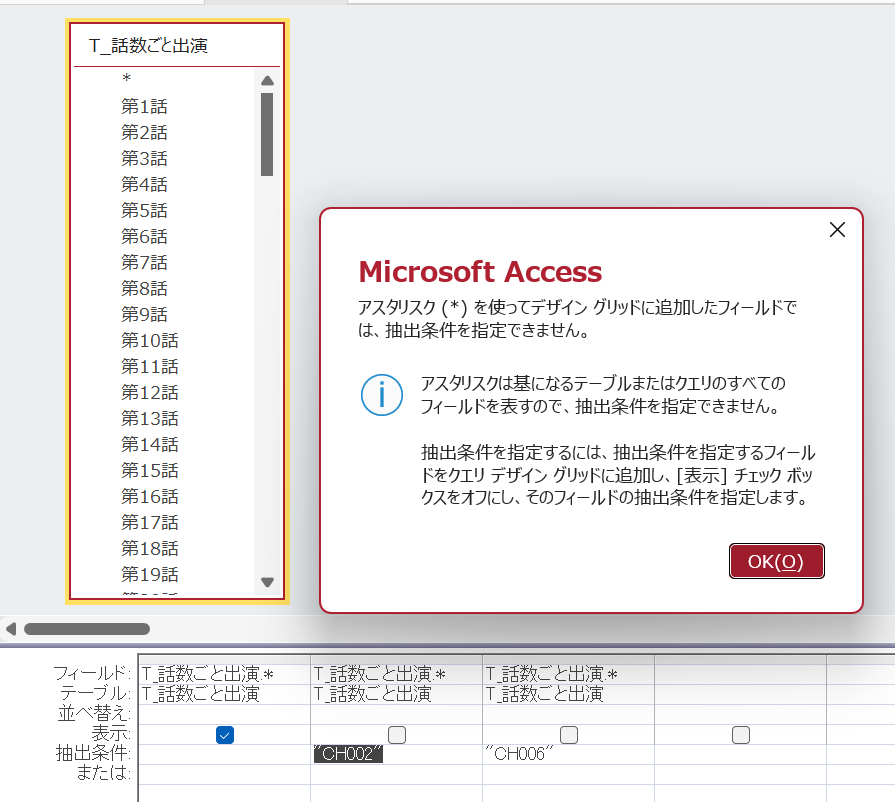Viewport: 895px width, 802px height.
Task: Click the second column field cell T_話数ごと出演.*
Action: click(x=397, y=674)
